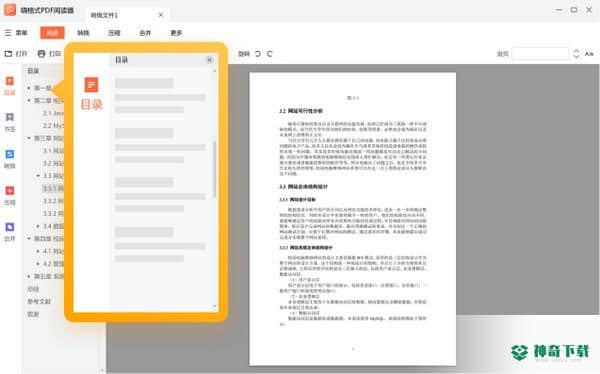Screen dimensions: 600x374
Task: Select outline entry 3.2
Action: (53, 163)
